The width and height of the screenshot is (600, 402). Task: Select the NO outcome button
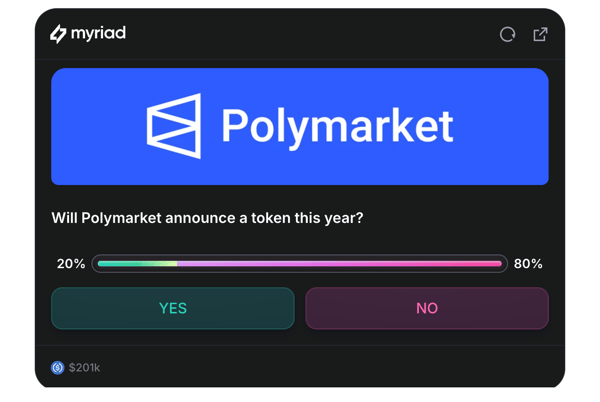[427, 308]
